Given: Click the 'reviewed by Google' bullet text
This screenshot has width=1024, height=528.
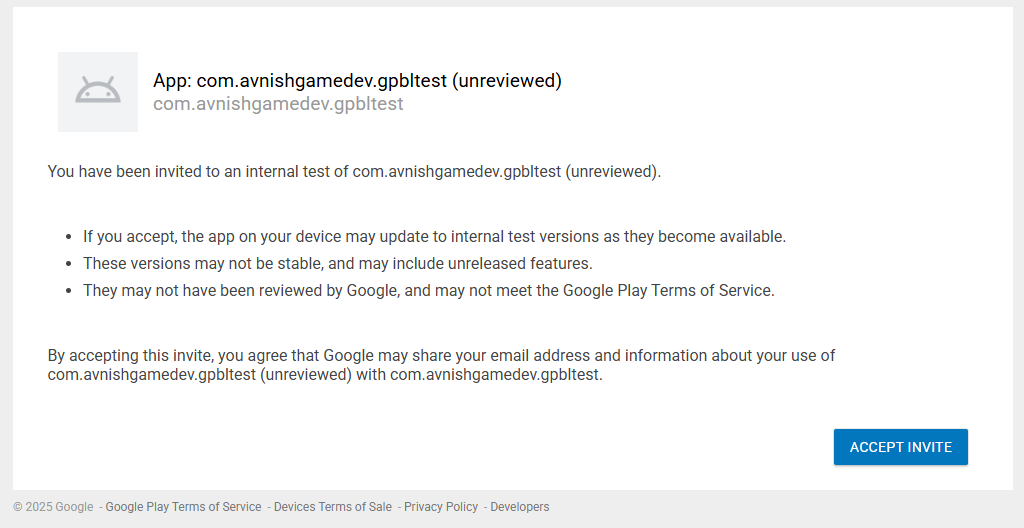Looking at the screenshot, I should (x=428, y=291).
